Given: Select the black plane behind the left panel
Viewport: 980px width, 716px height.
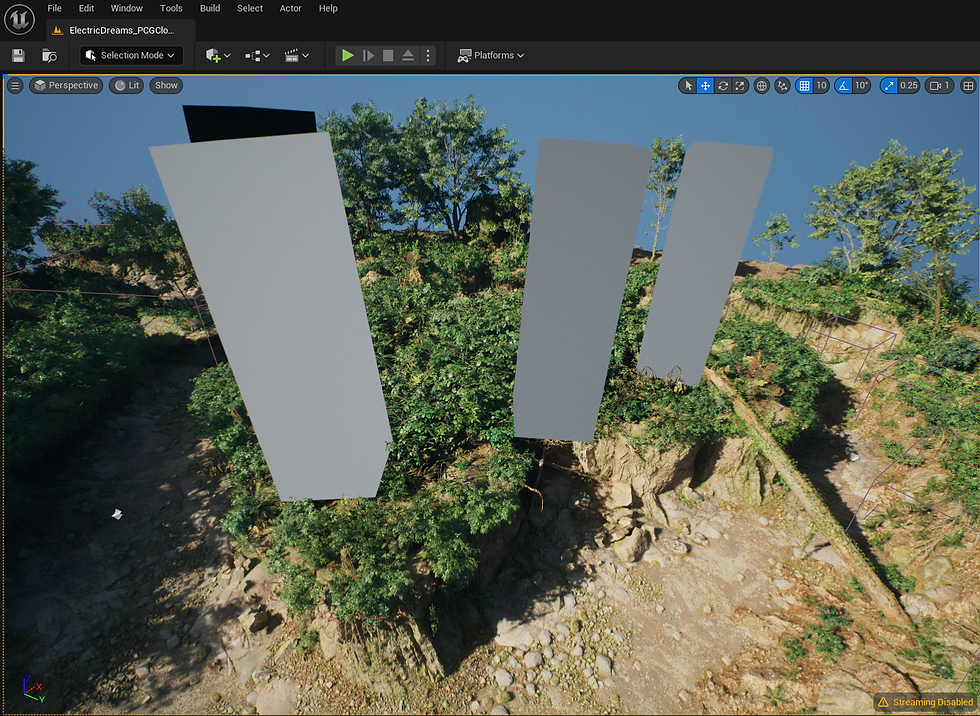Looking at the screenshot, I should [250, 121].
